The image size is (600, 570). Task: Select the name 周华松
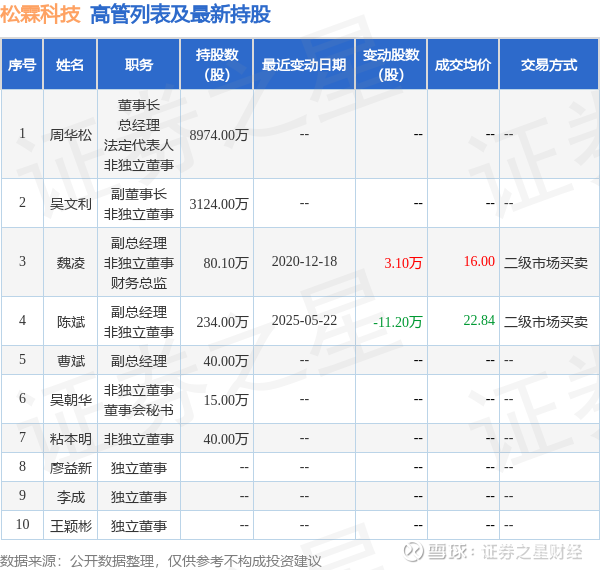tap(70, 135)
